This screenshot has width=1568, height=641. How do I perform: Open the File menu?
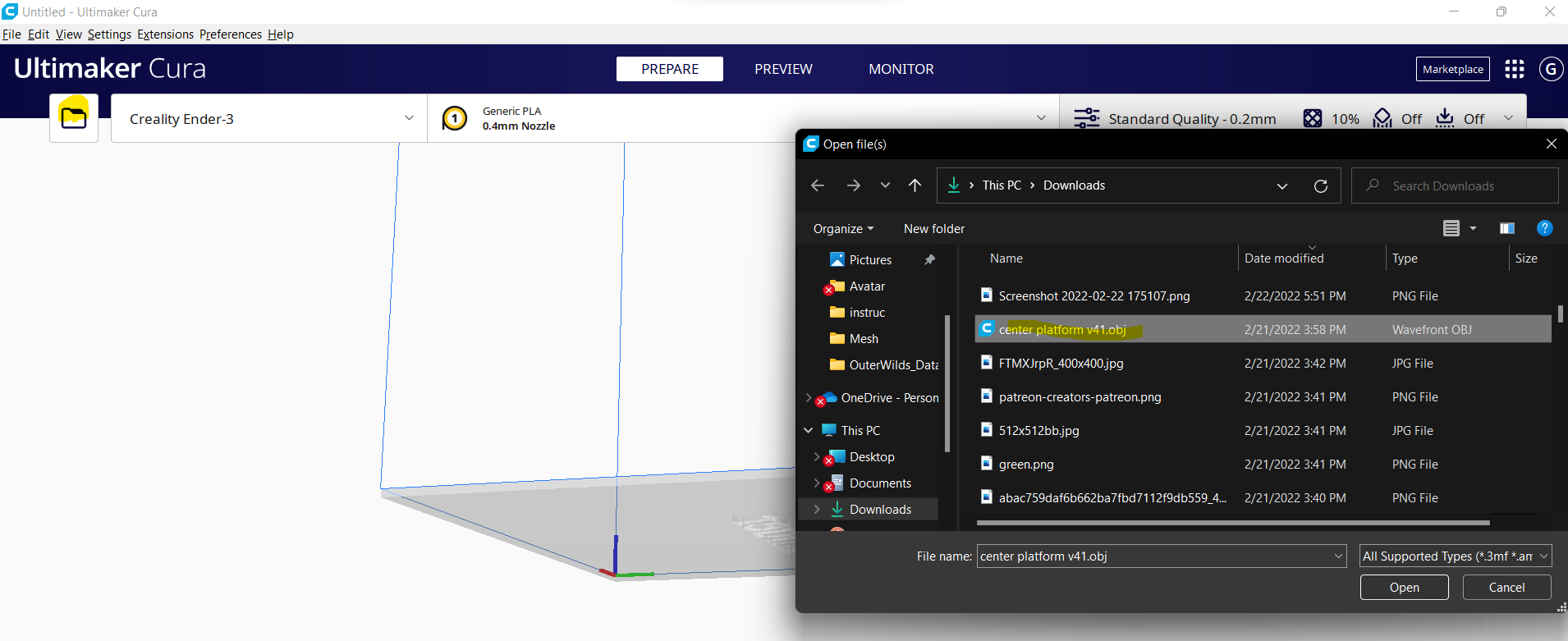pyautogui.click(x=11, y=34)
